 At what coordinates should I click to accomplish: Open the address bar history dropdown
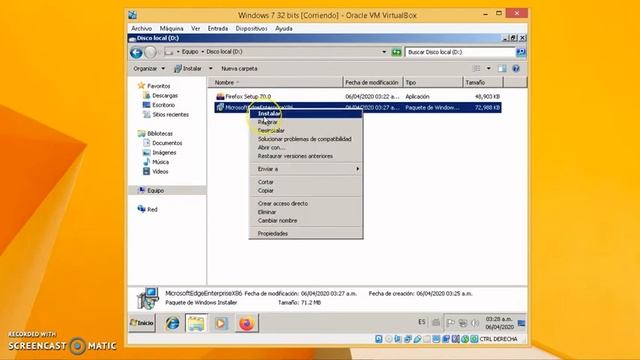(x=384, y=52)
